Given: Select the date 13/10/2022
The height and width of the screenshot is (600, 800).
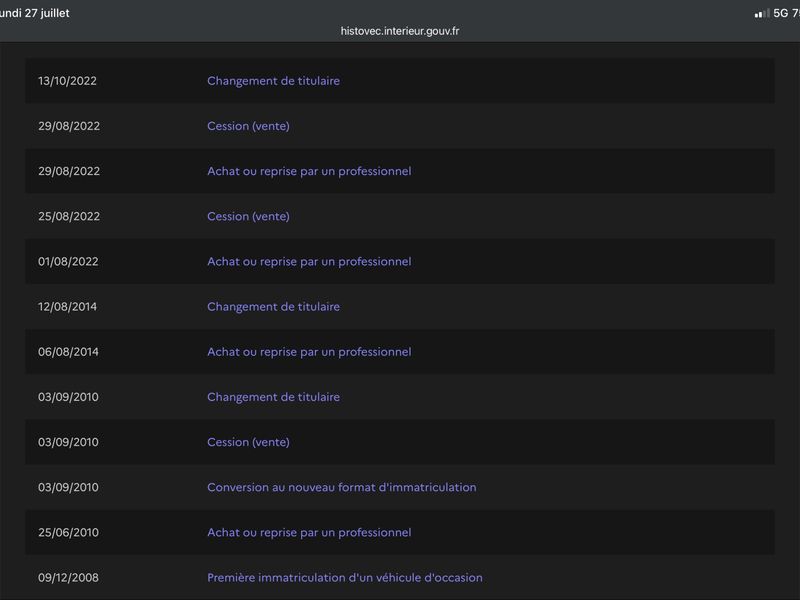Looking at the screenshot, I should 67,81.
